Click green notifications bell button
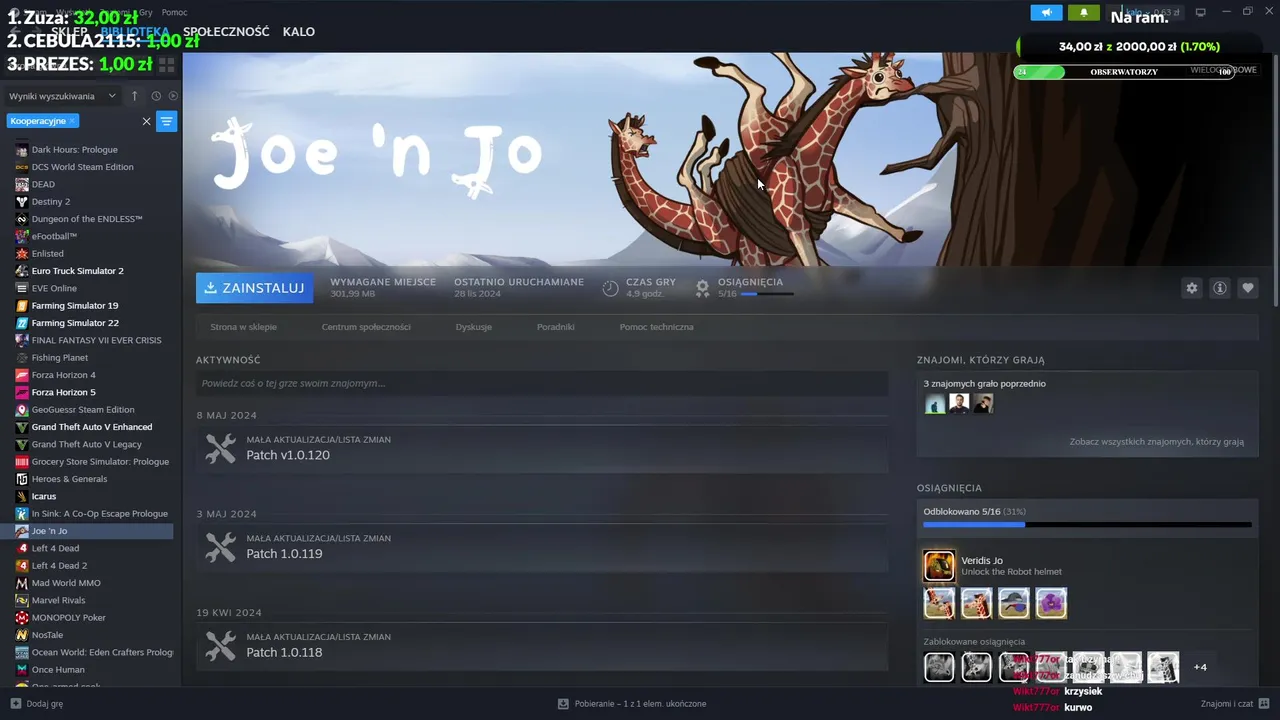The image size is (1280, 720). [x=1083, y=13]
